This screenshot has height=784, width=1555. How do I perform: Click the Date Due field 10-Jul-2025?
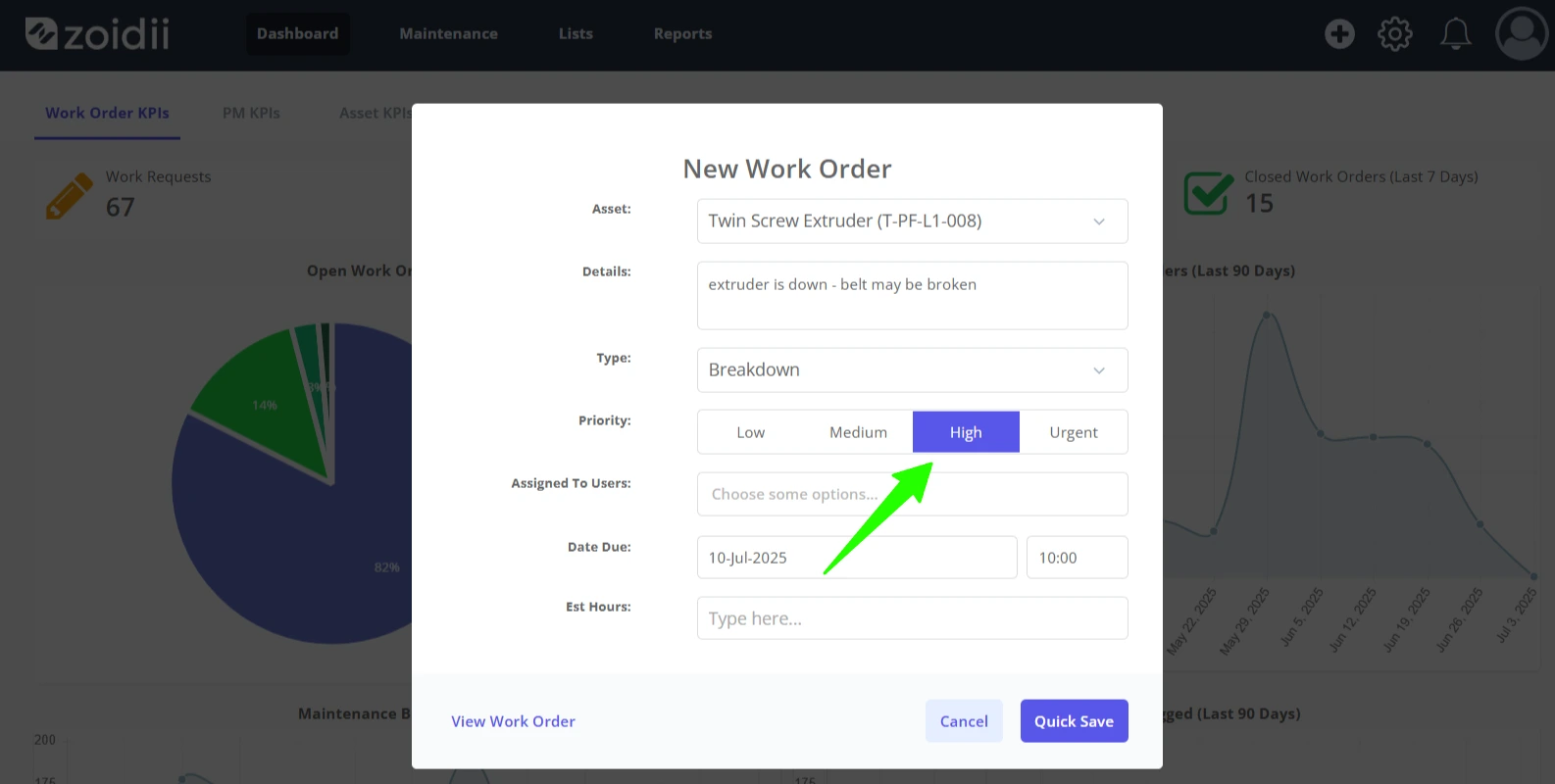(857, 558)
